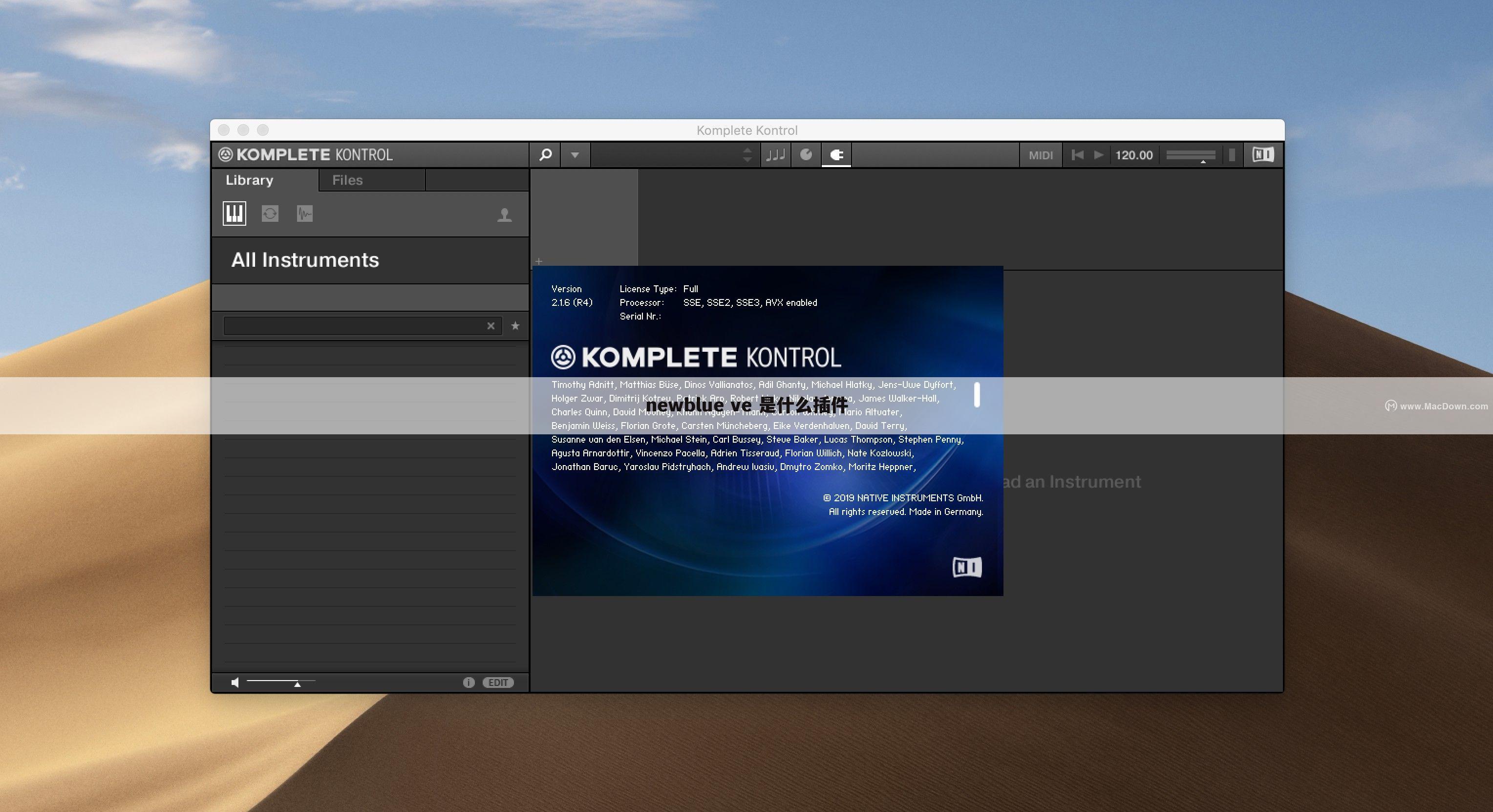Screen dimensions: 1493x812
Task: Click the version text 2.1.6 (R4)
Action: click(572, 302)
